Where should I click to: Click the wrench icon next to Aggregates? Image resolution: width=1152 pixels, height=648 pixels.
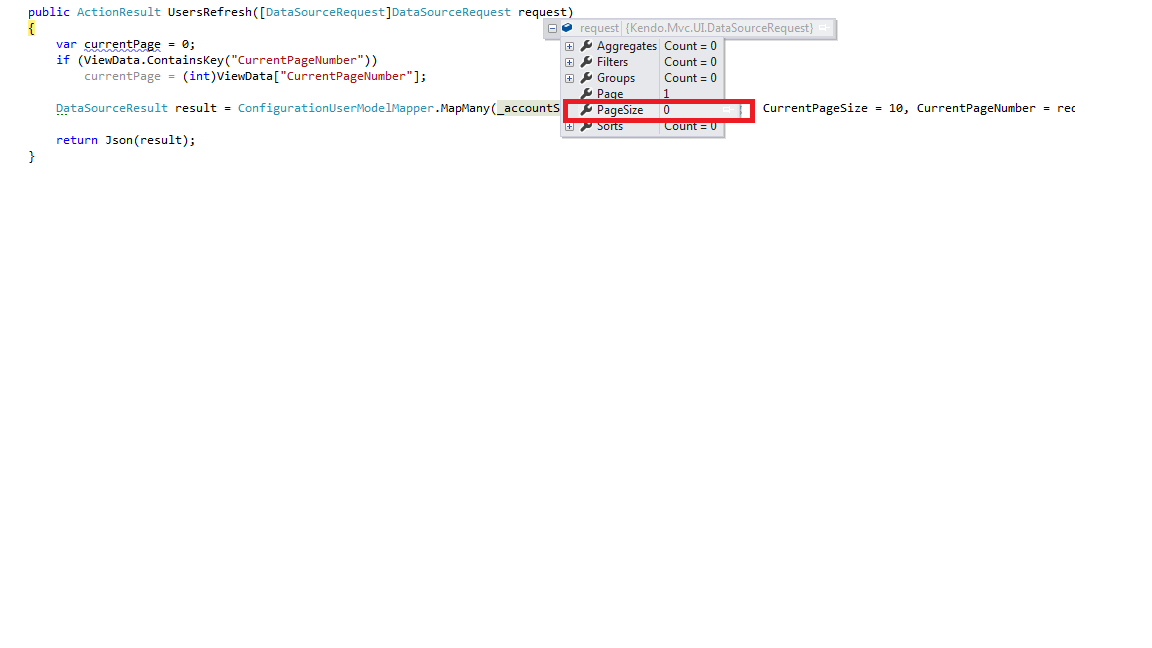coord(586,46)
